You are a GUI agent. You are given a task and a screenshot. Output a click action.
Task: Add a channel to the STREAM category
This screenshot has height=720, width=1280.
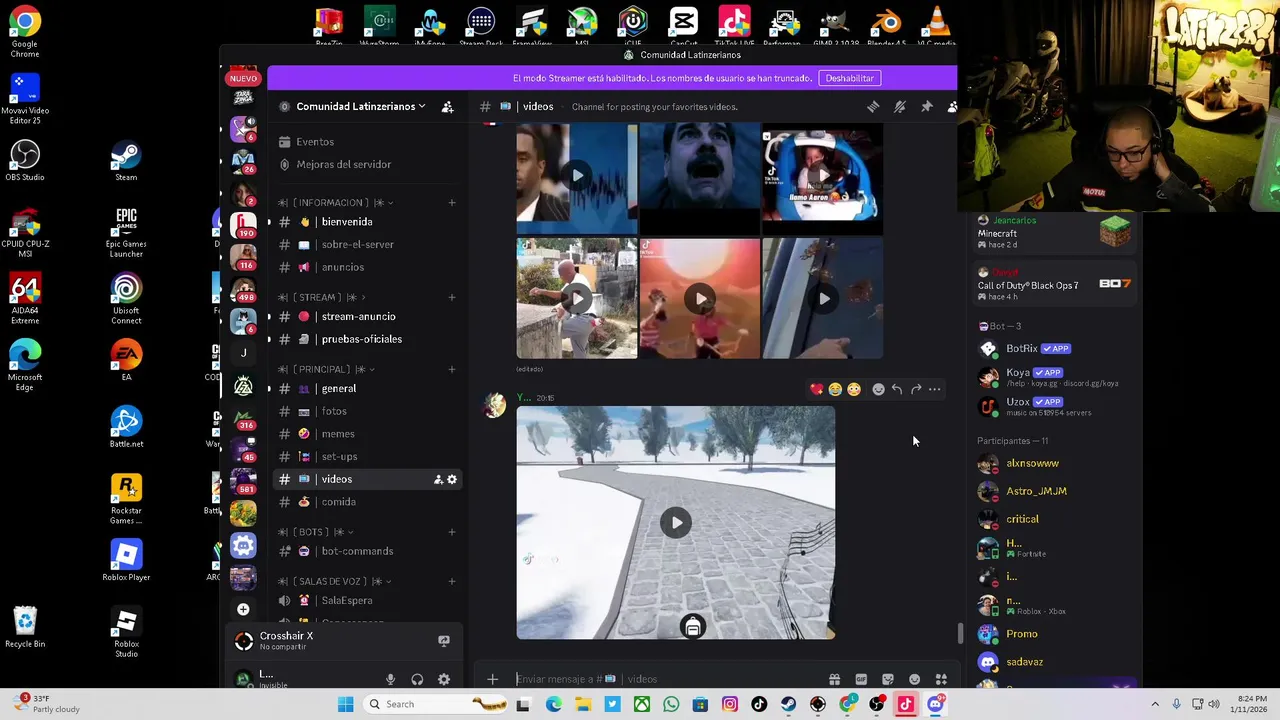coord(452,297)
